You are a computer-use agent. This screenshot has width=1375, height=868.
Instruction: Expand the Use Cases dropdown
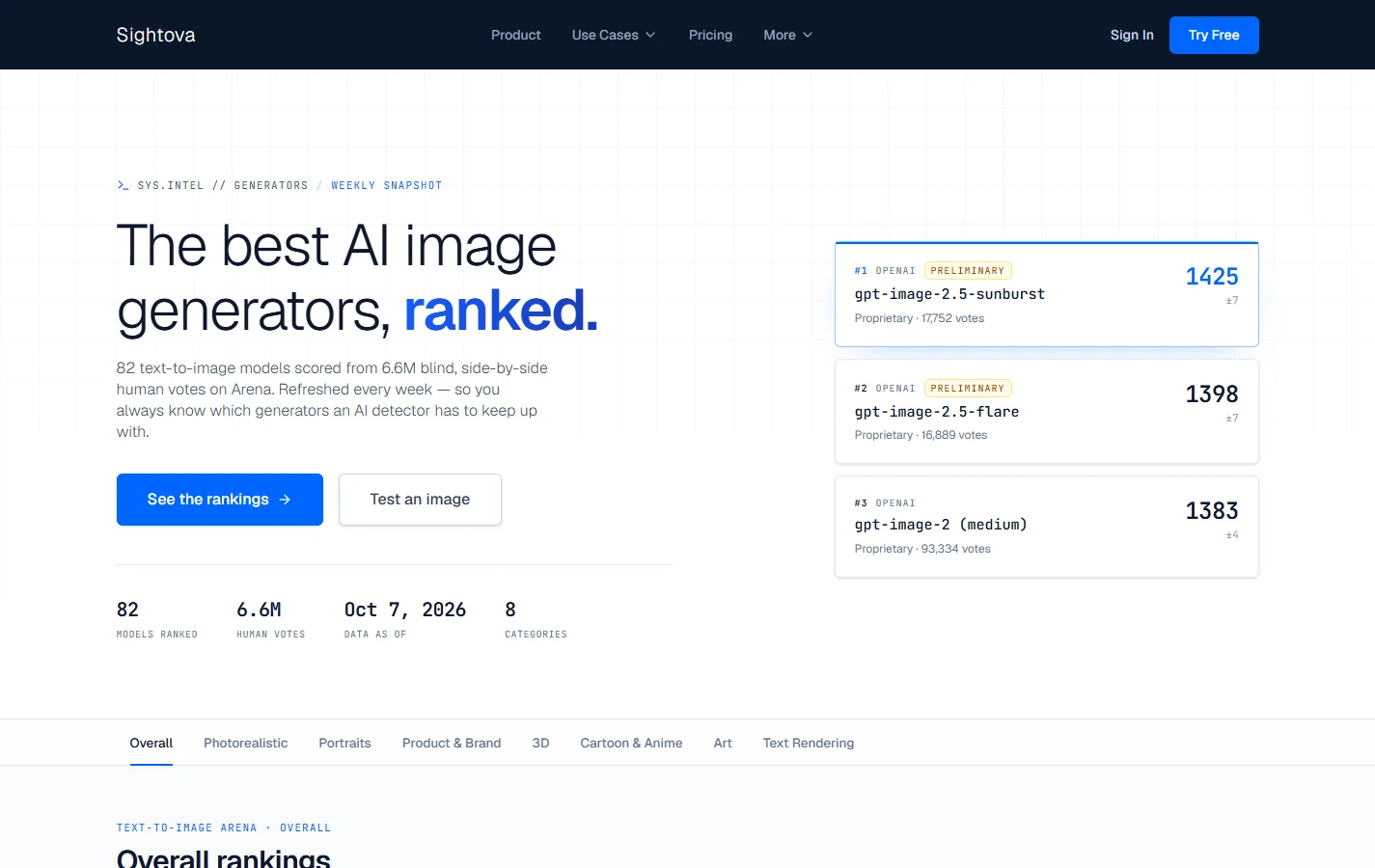(614, 35)
